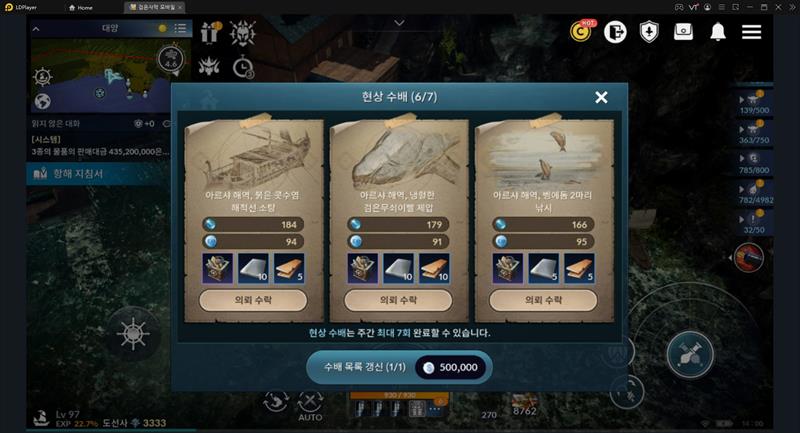This screenshot has height=433, width=800.
Task: Switch to the Home tab in LDPlayer
Action: (81, 7)
